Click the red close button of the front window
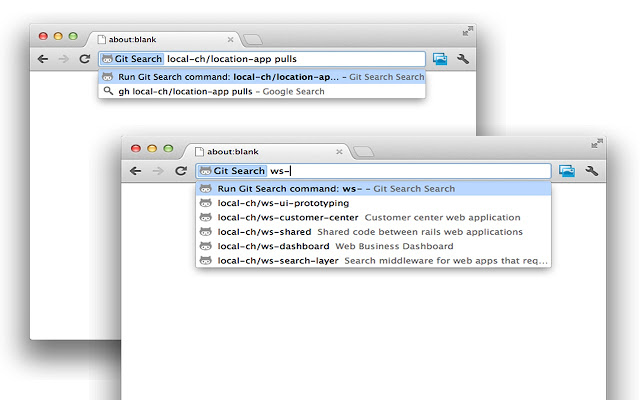The width and height of the screenshot is (640, 400). tap(136, 149)
